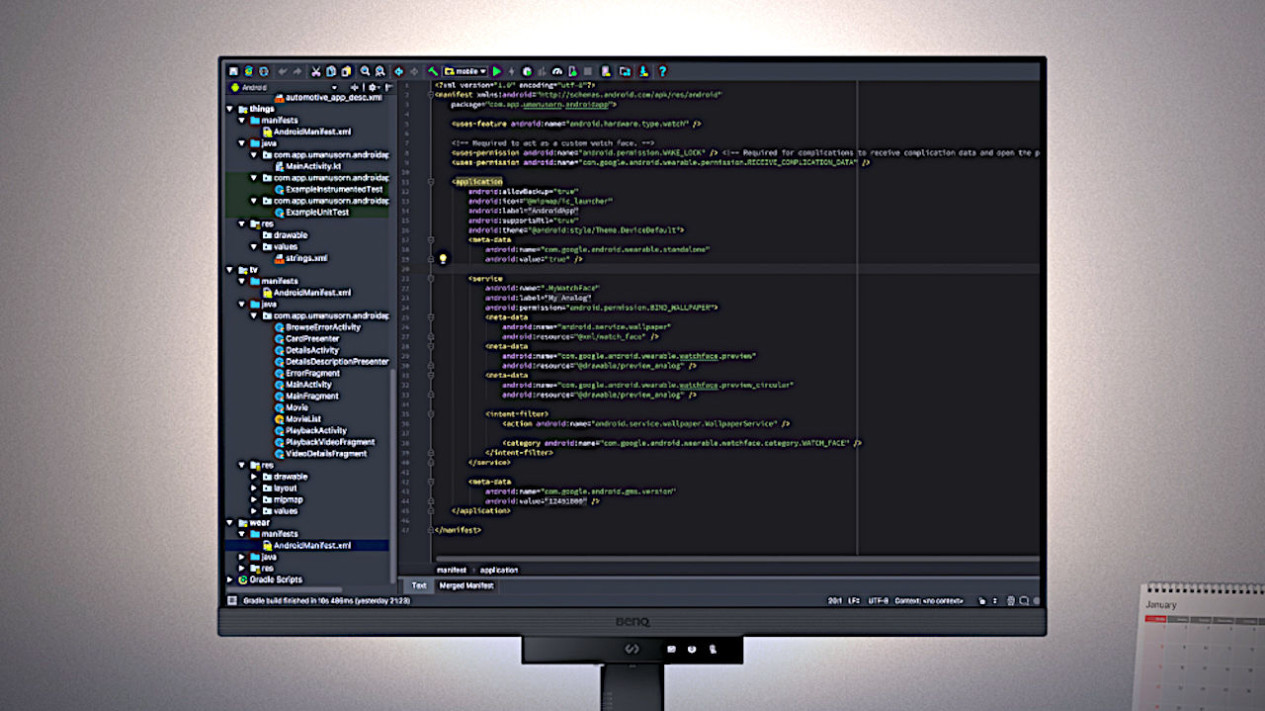1265x711 pixels.
Task: Switch to the Text tab
Action: coord(419,586)
